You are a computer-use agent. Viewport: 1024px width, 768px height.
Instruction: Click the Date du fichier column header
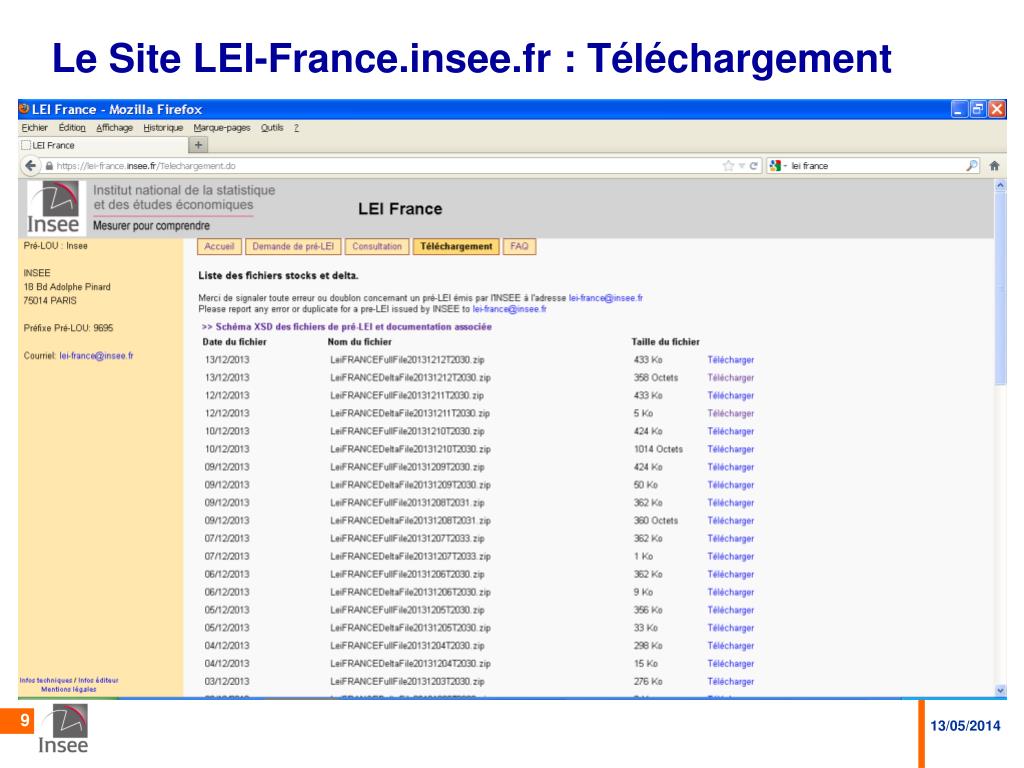[x=234, y=342]
